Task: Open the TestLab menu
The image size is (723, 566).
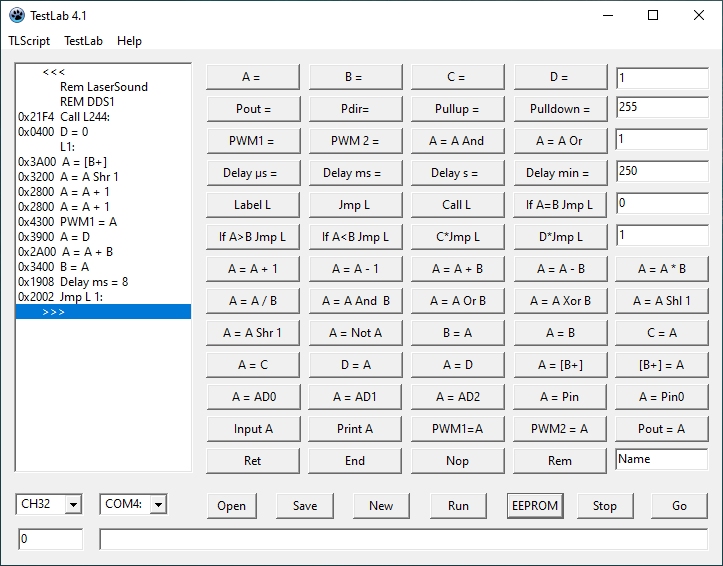Action: point(83,41)
